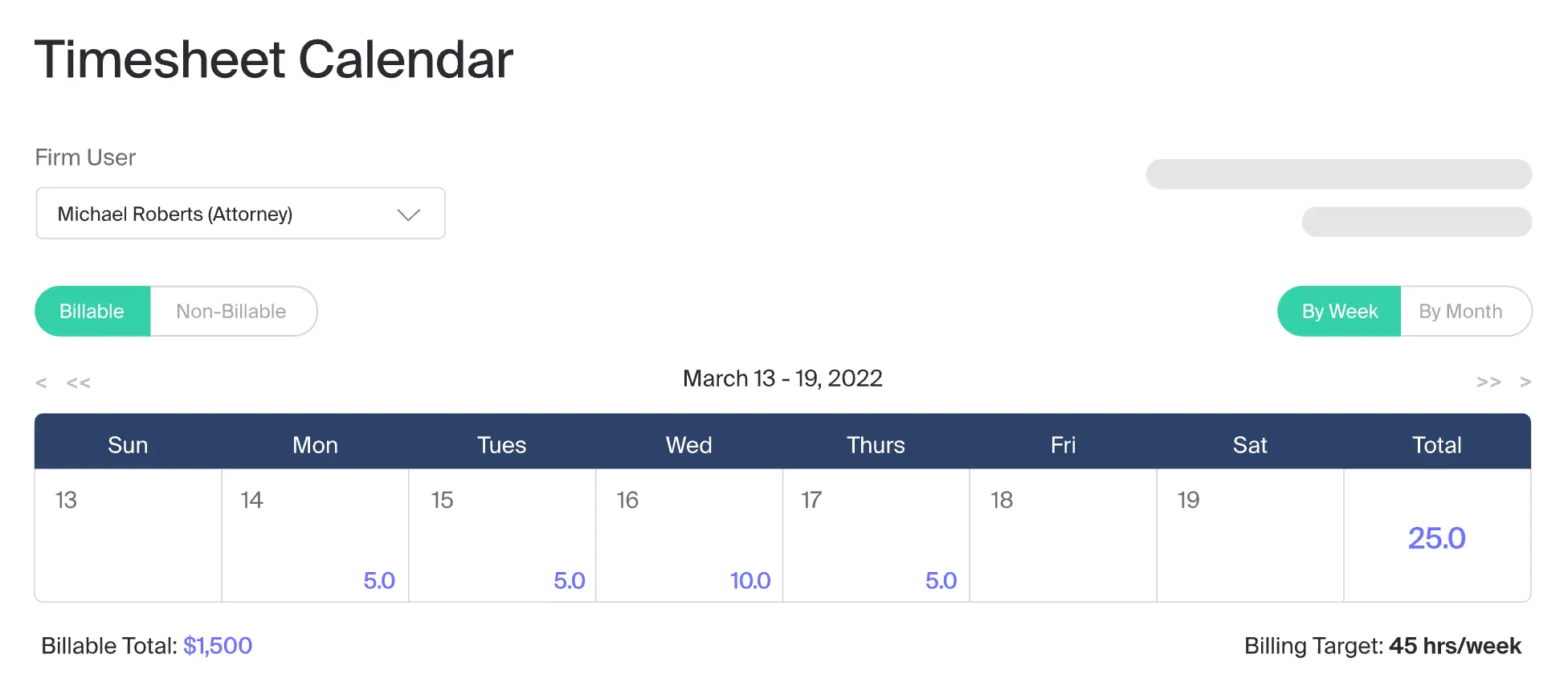Open Wednesday 16 hours 10.0
Image resolution: width=1568 pixels, height=695 pixels.
[750, 581]
